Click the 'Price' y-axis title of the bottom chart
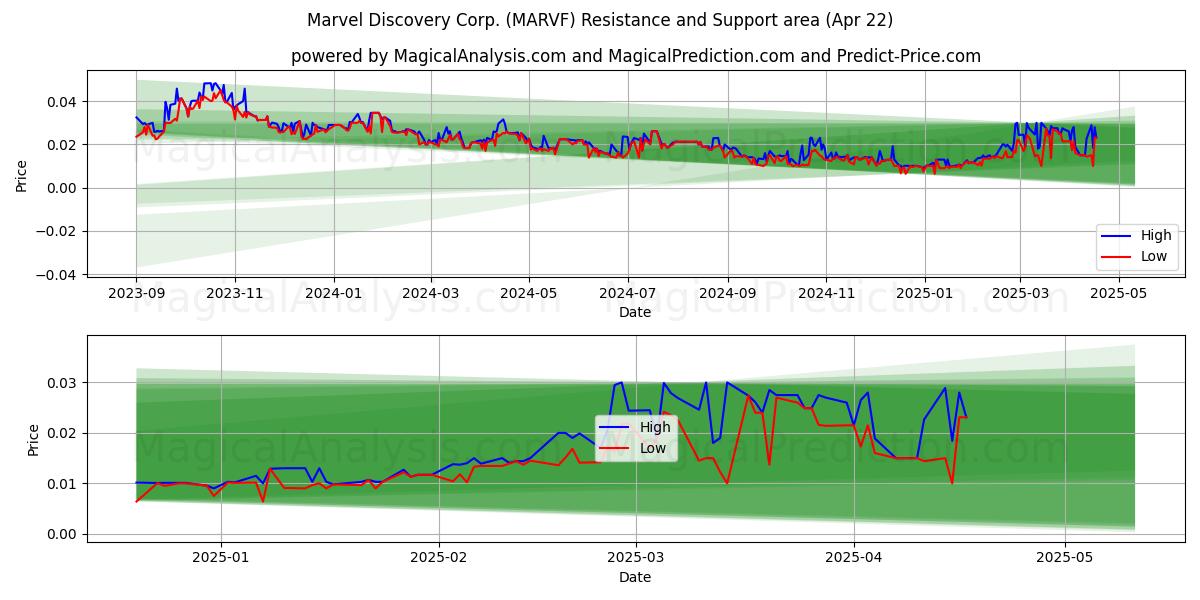 (x=34, y=438)
